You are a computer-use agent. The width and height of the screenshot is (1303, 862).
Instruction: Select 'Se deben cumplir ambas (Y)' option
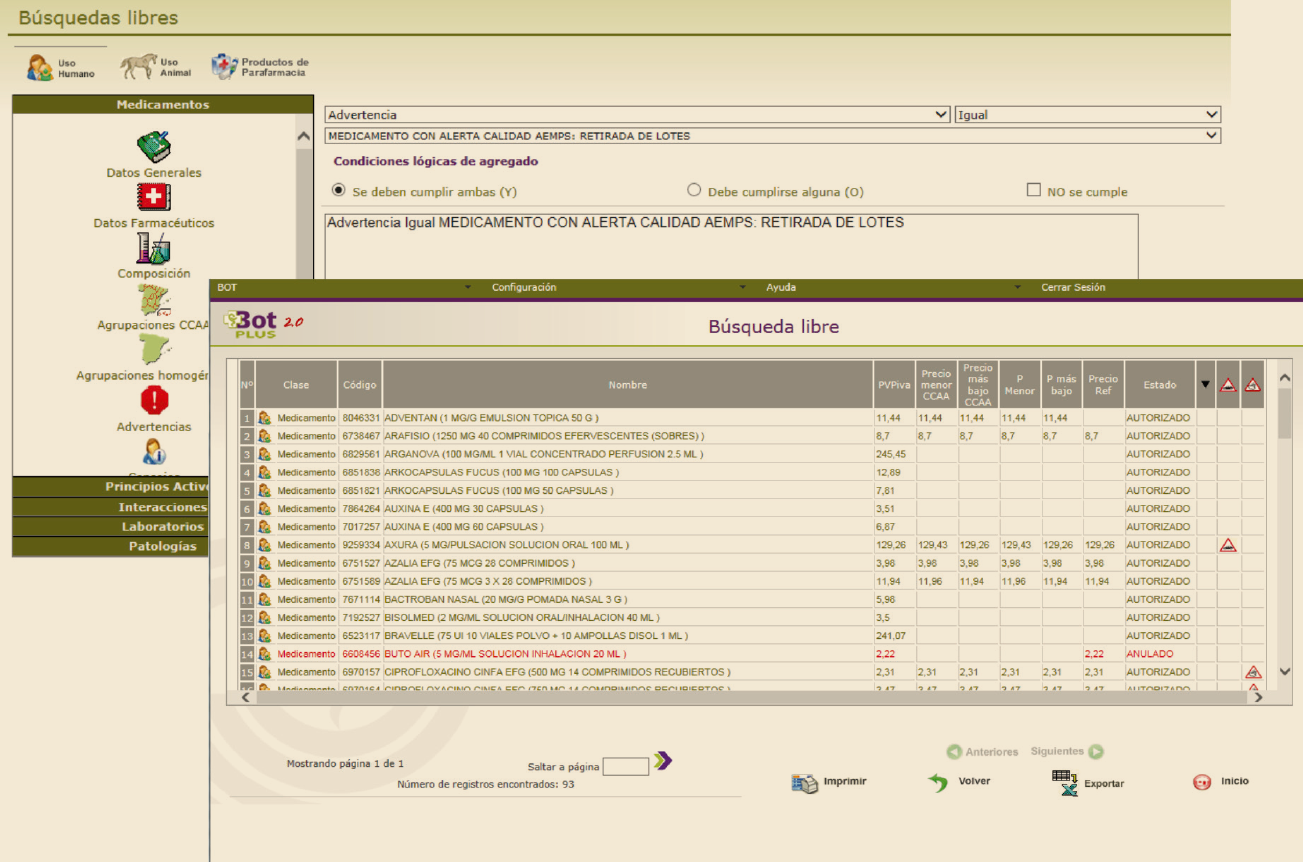pyautogui.click(x=339, y=190)
